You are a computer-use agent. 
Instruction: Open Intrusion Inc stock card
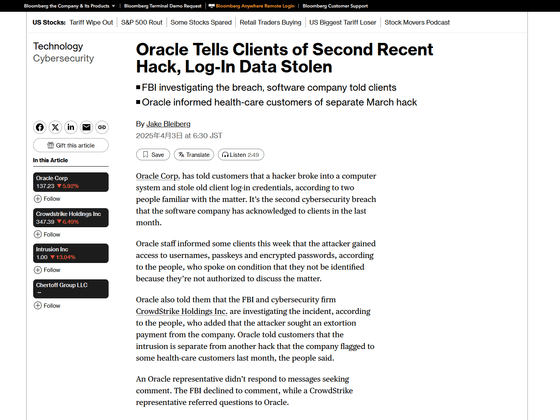click(x=71, y=253)
